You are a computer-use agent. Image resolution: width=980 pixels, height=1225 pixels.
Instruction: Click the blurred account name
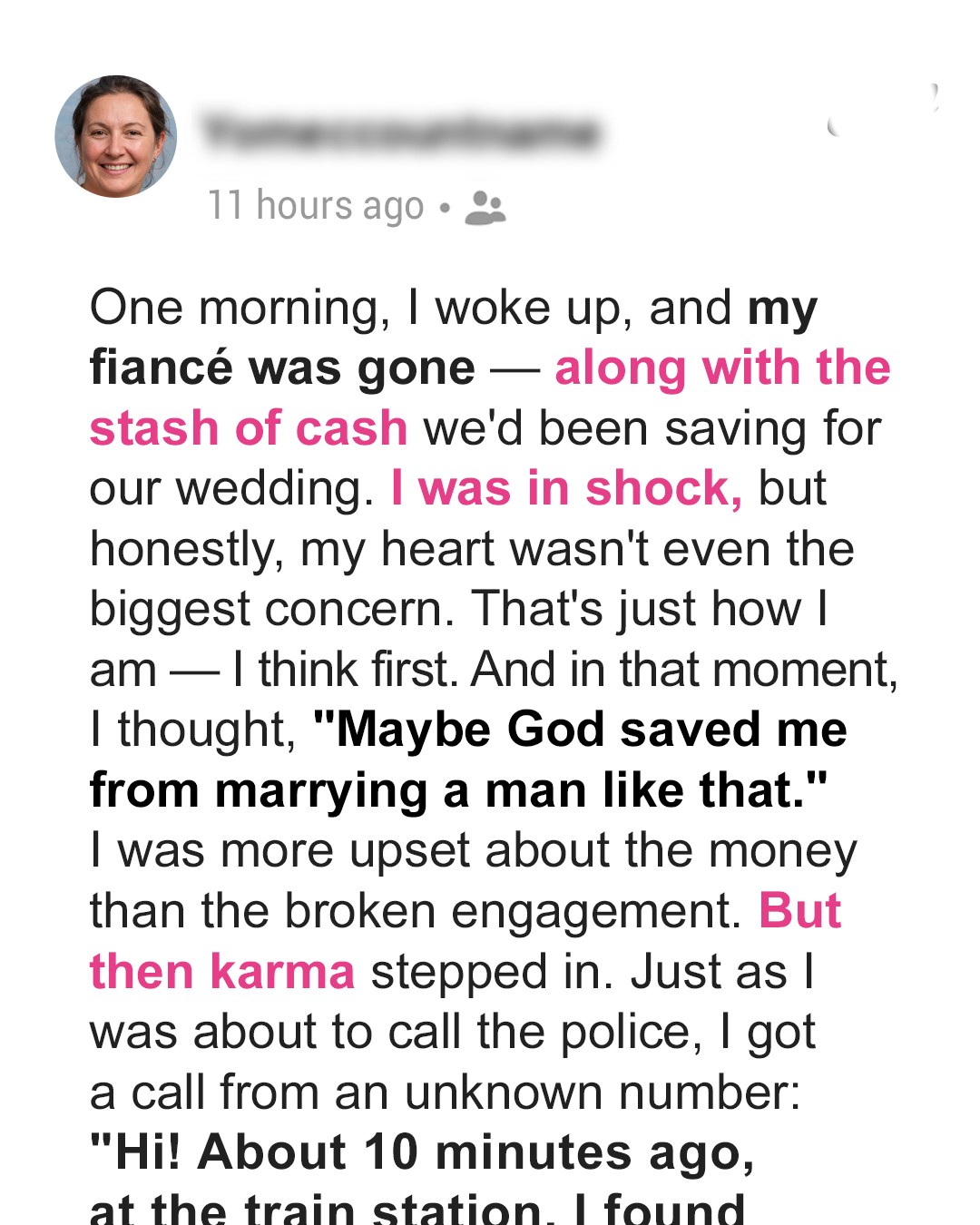pos(401,132)
